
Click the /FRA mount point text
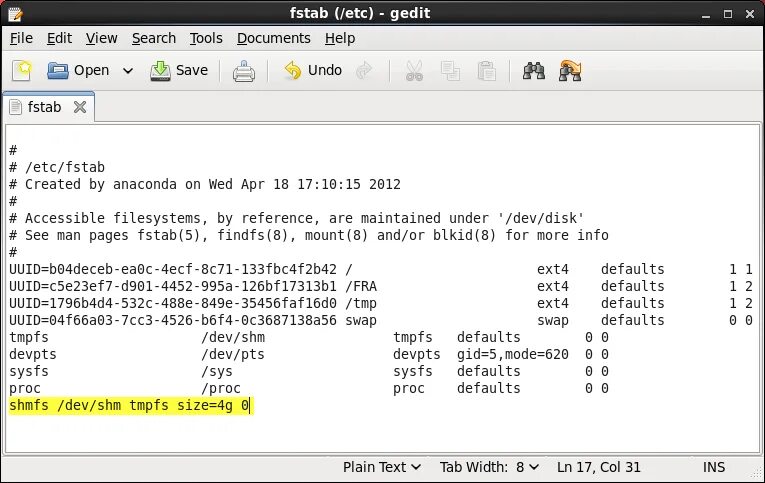[361, 286]
